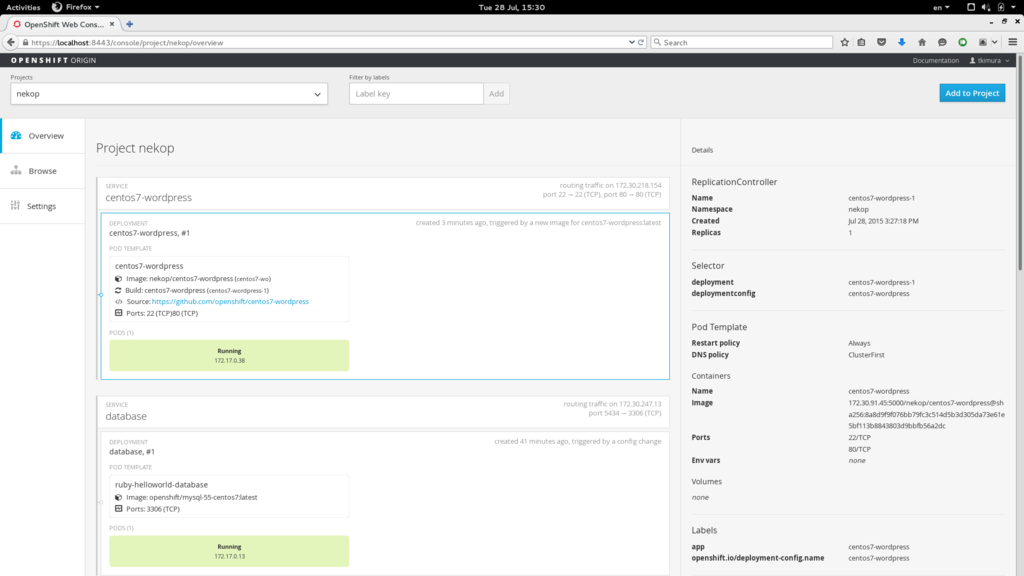Open the Browse sitemap icon
The width and height of the screenshot is (1024, 576).
(x=16, y=170)
